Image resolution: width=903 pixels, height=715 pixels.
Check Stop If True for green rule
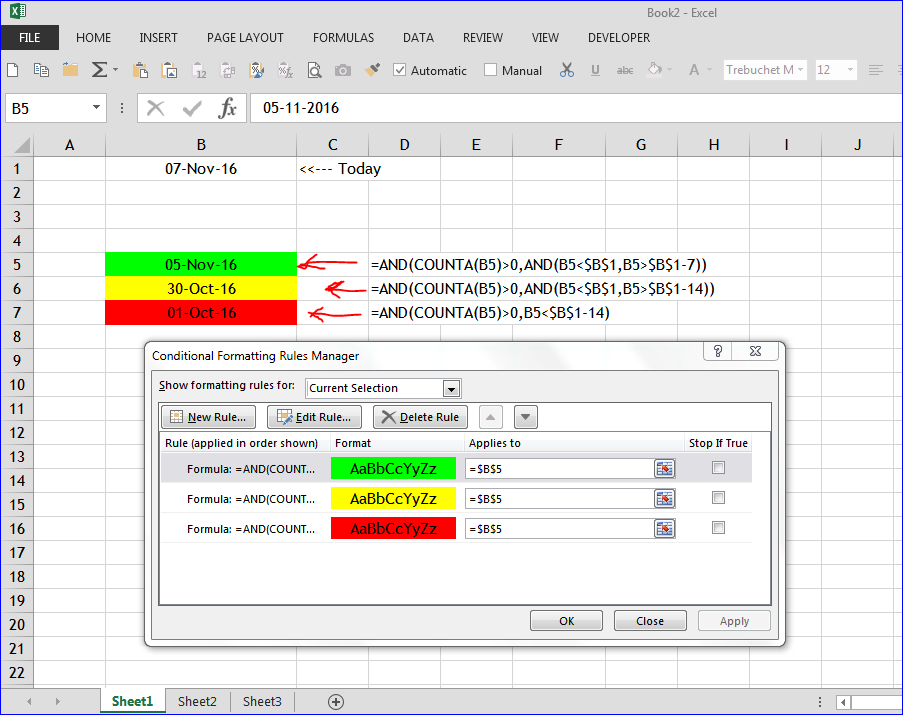pos(718,467)
